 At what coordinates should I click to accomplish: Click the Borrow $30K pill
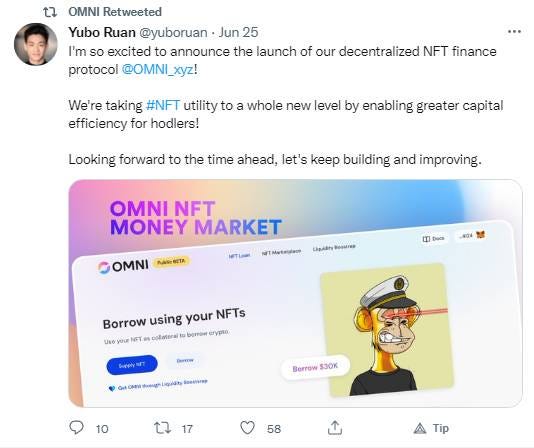(x=315, y=367)
